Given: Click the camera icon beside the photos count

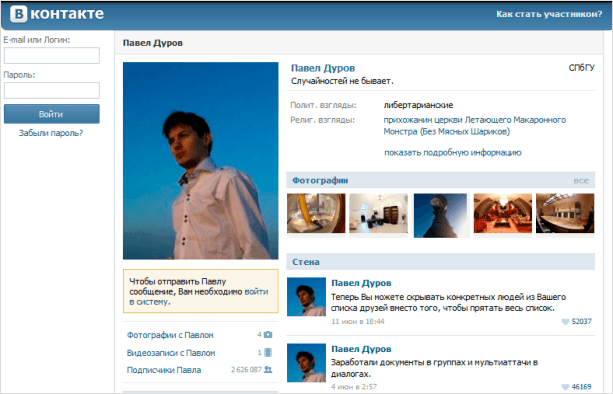Looking at the screenshot, I should coord(268,335).
